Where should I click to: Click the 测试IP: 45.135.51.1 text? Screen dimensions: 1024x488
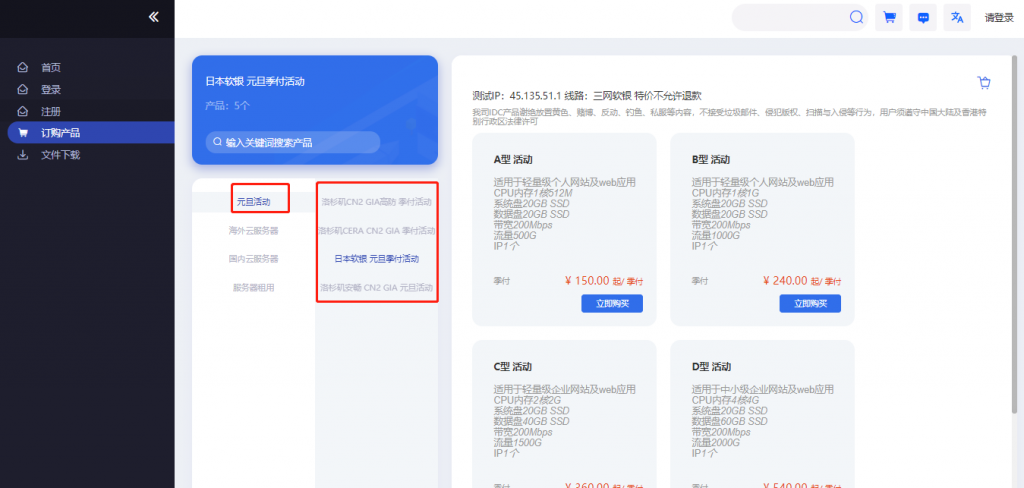(517, 95)
